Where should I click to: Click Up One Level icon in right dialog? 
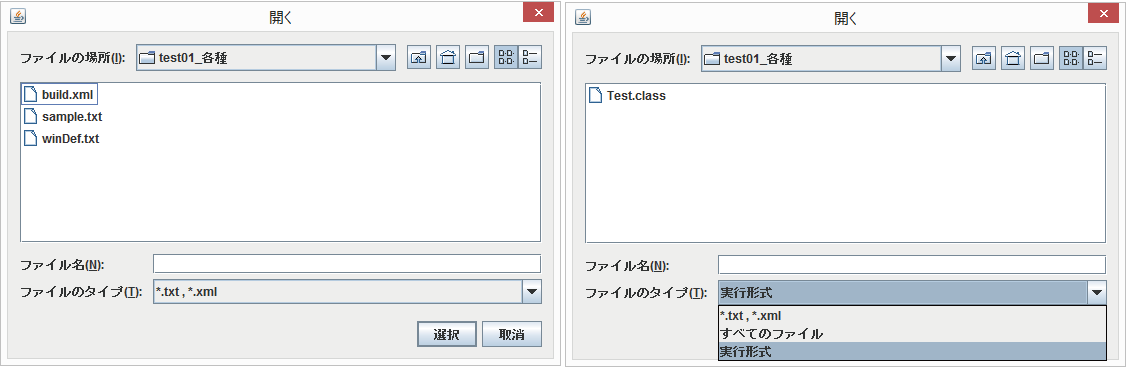pyautogui.click(x=984, y=58)
